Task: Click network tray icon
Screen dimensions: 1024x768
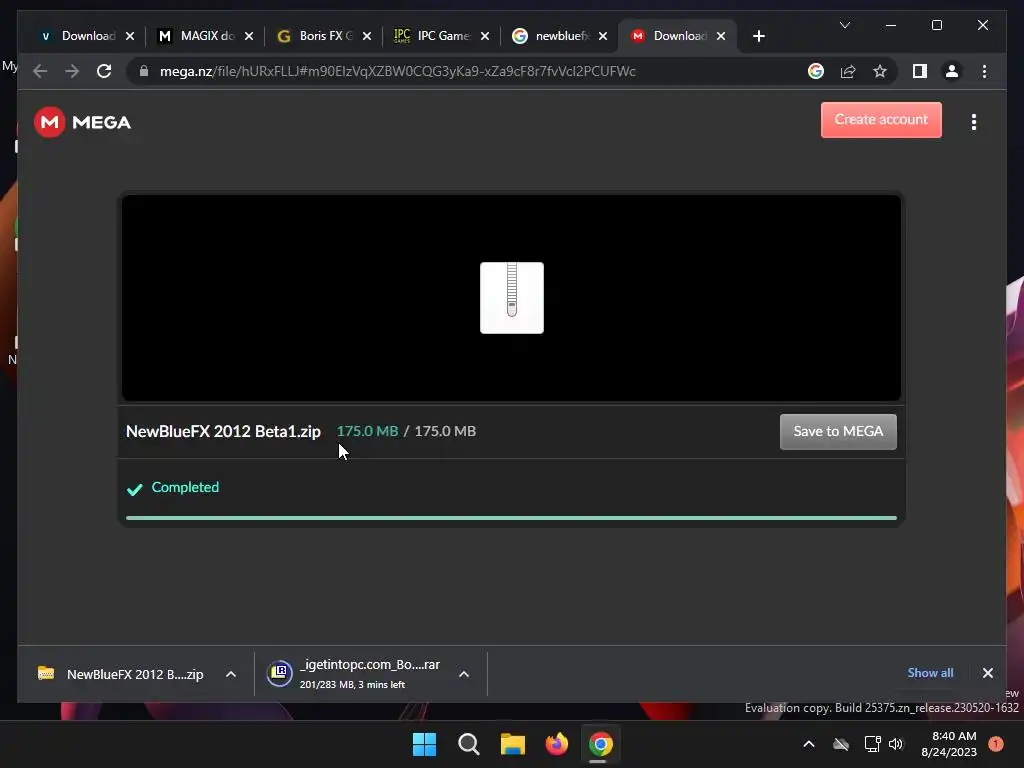Action: point(872,744)
